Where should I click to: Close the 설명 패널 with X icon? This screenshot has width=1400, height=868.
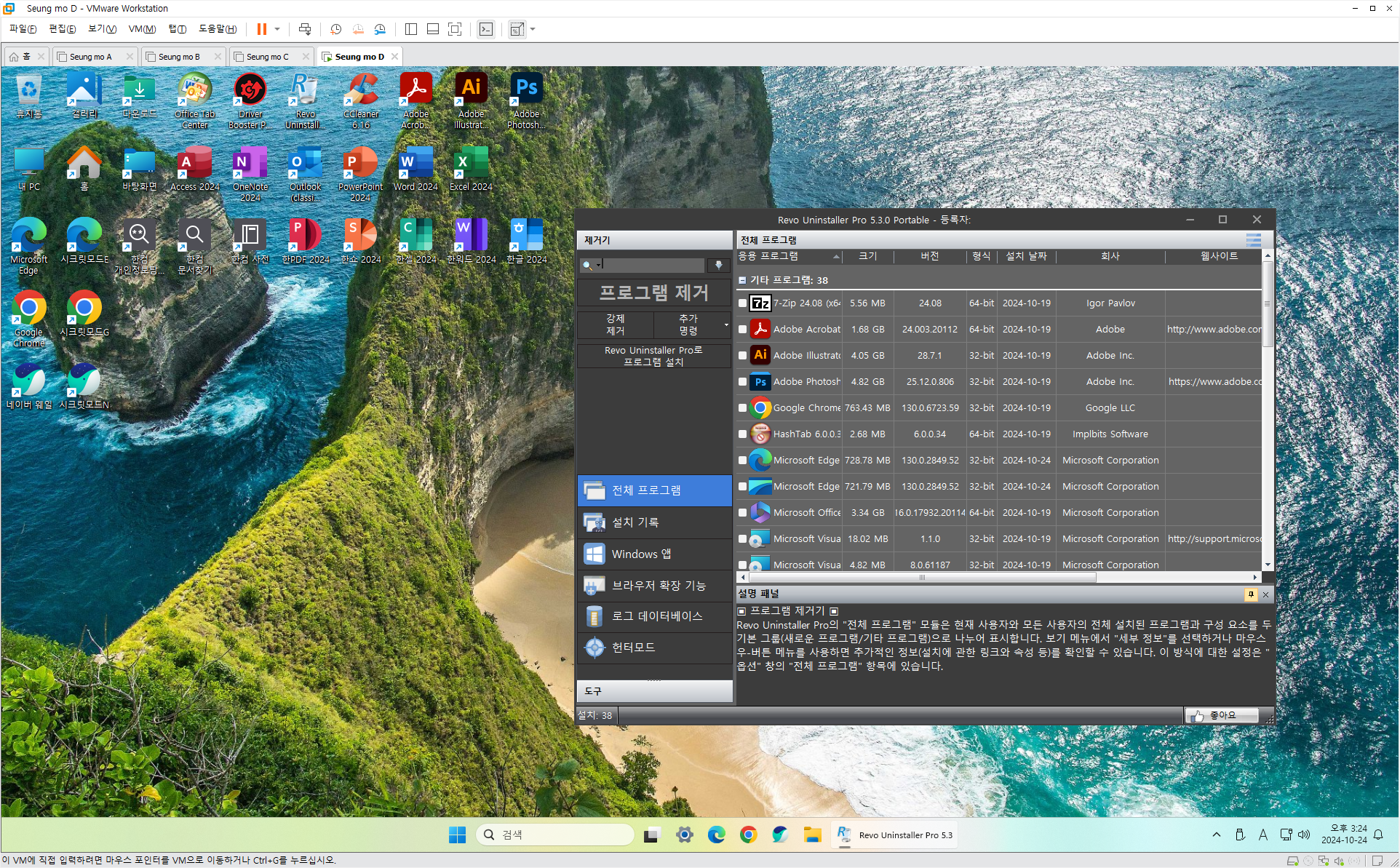[1265, 594]
